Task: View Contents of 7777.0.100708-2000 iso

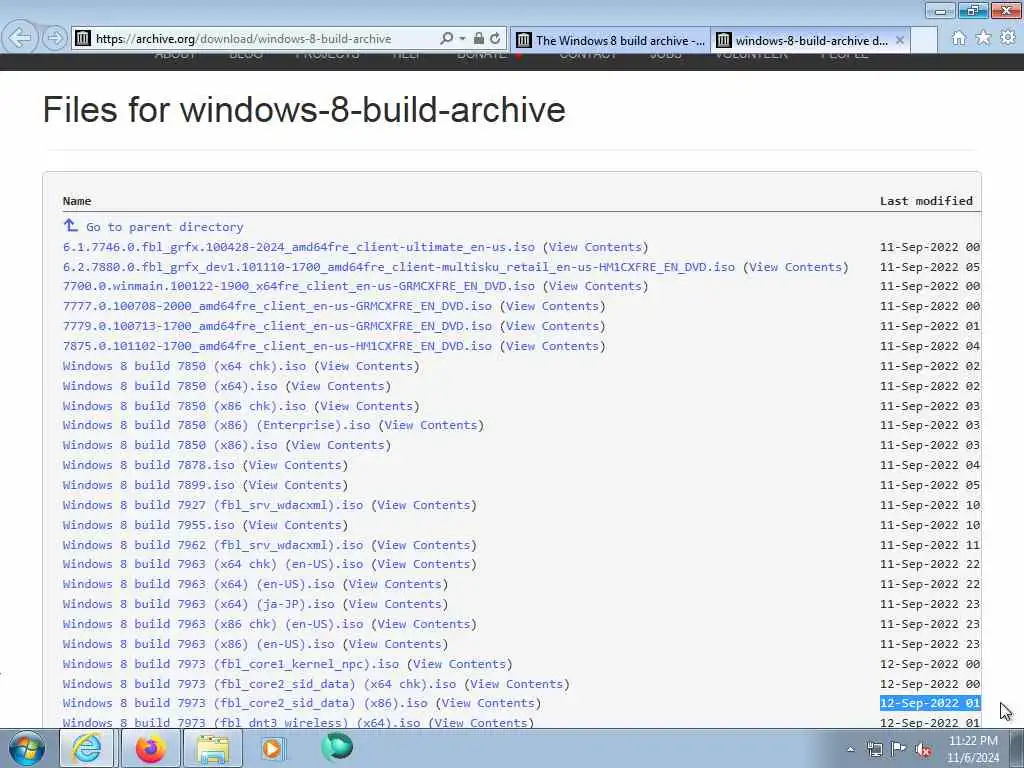Action: pos(552,306)
